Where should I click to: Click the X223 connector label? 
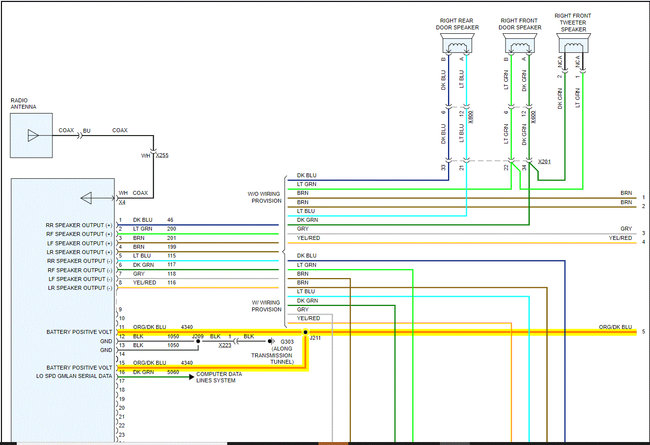(225, 345)
